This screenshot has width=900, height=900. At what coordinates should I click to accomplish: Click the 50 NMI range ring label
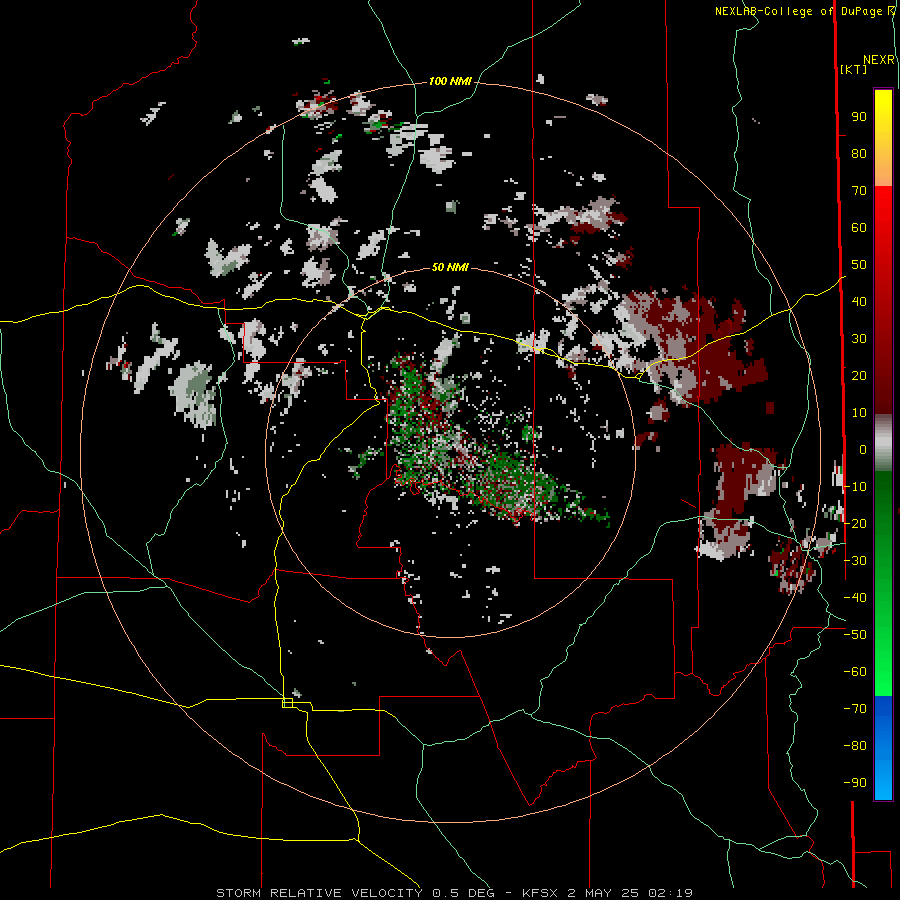450,267
